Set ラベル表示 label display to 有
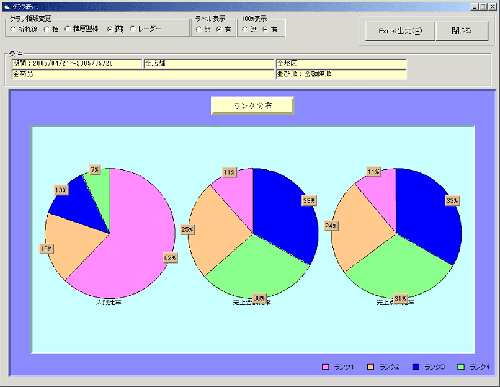This screenshot has height=387, width=500. pyautogui.click(x=224, y=30)
